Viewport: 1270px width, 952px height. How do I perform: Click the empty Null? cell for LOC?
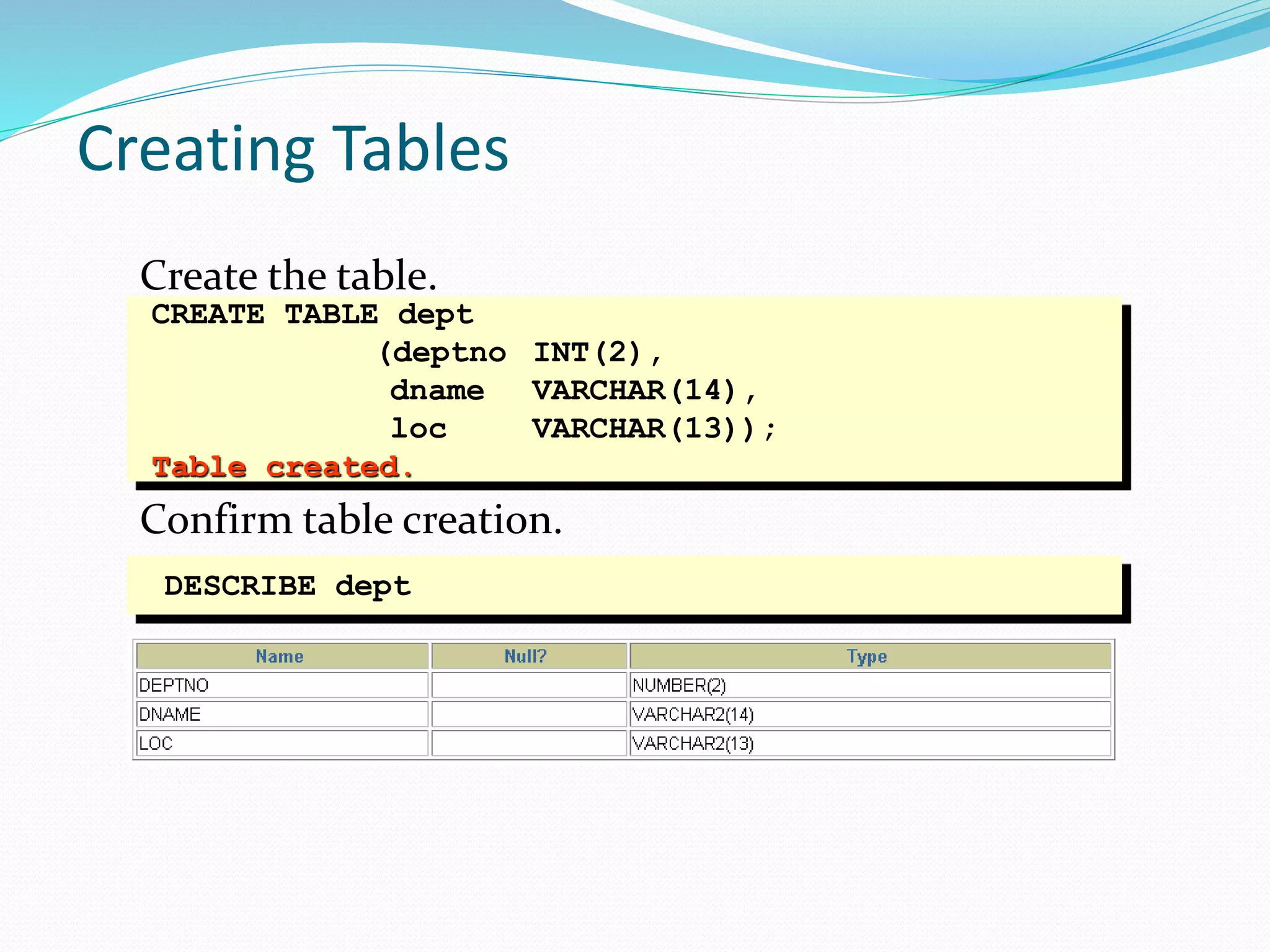tap(529, 743)
